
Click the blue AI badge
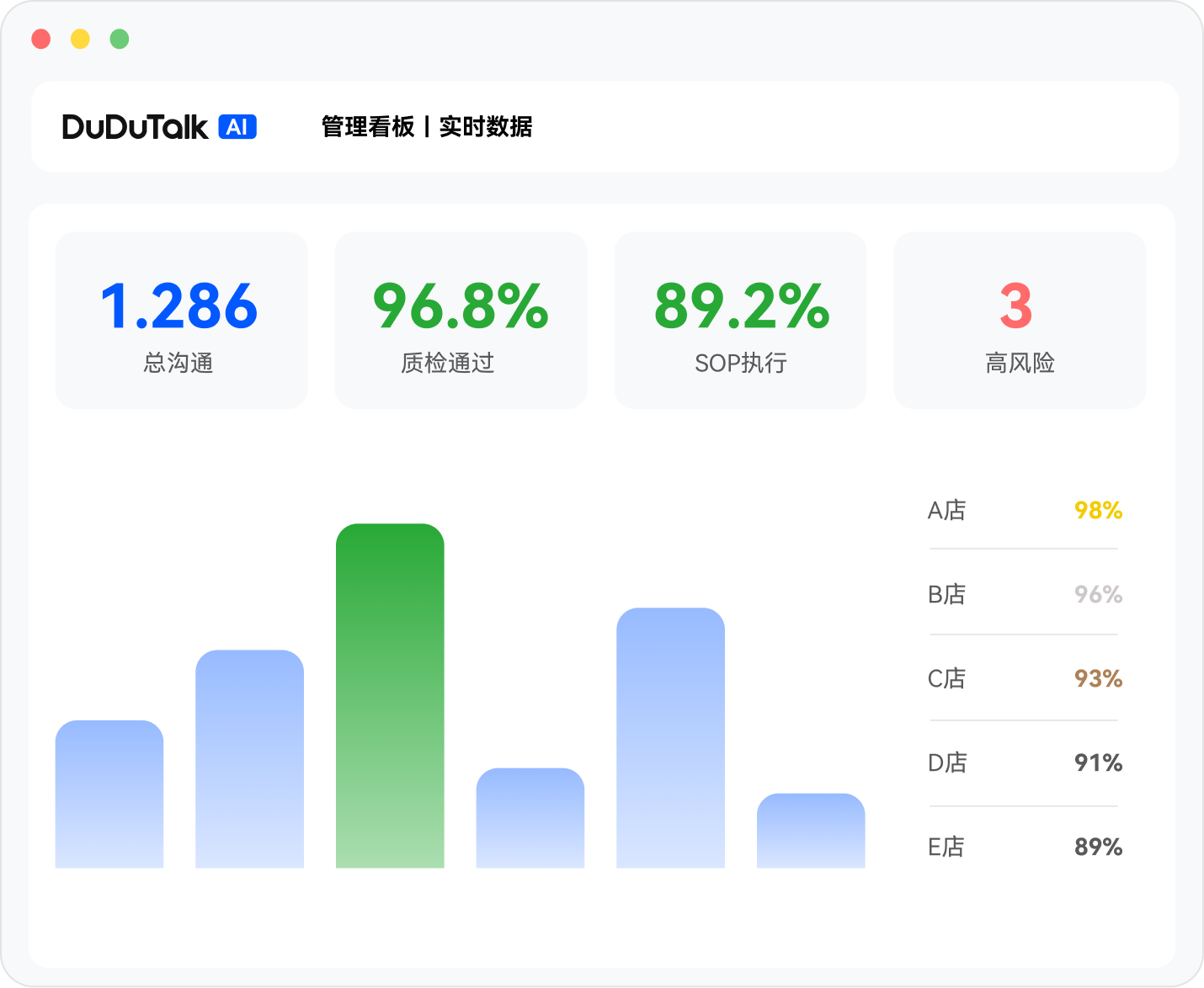pos(237,127)
